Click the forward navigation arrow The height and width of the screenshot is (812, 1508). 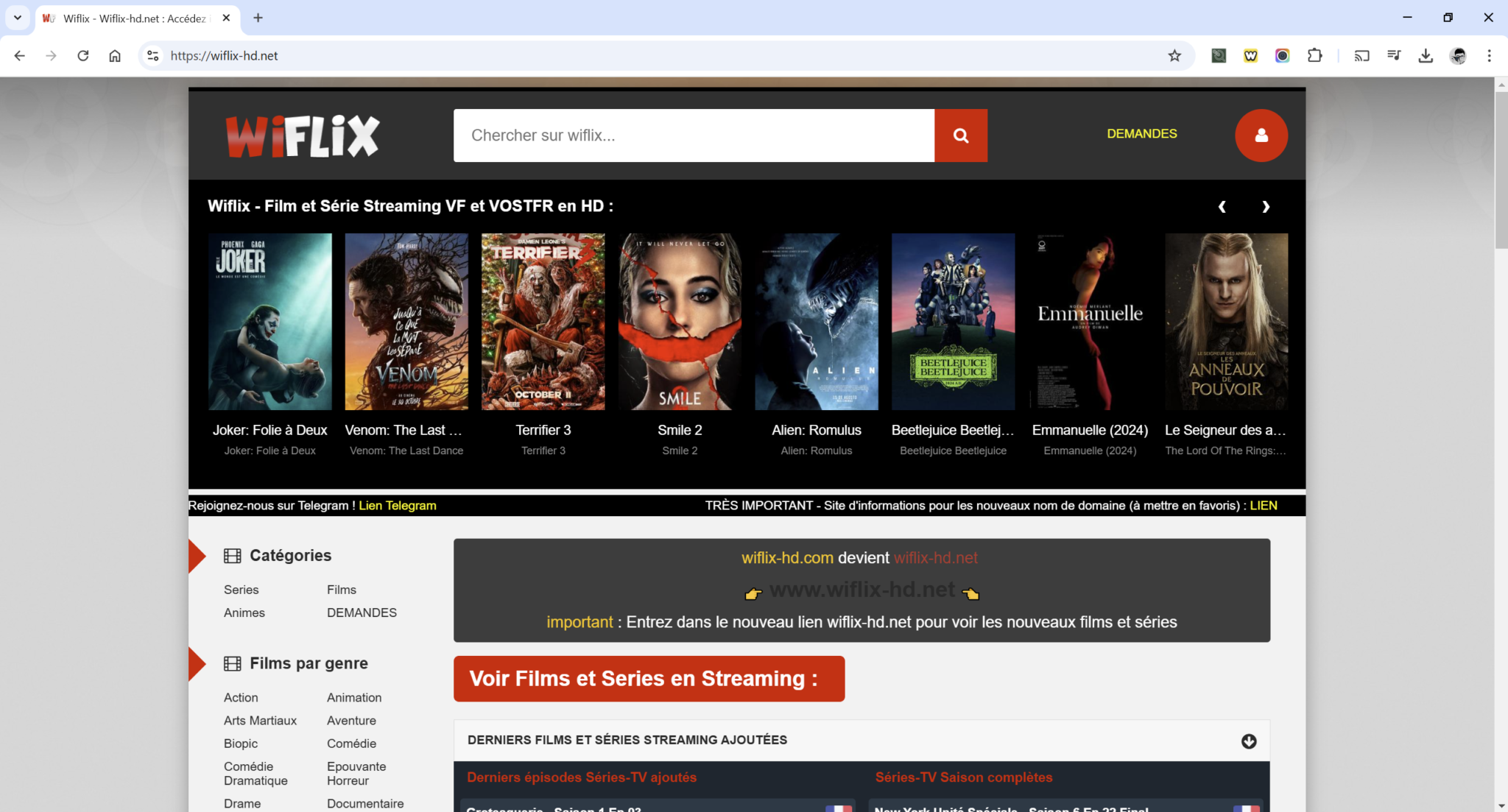click(x=51, y=56)
